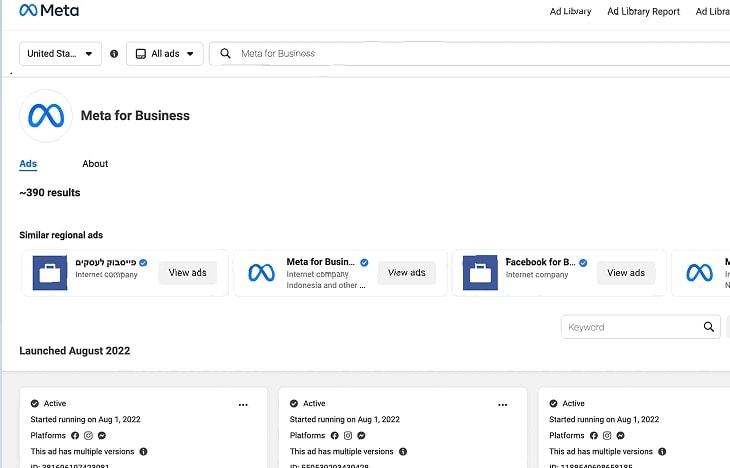This screenshot has height=468, width=730.
Task: Expand the United States country dropdown
Action: (x=61, y=54)
